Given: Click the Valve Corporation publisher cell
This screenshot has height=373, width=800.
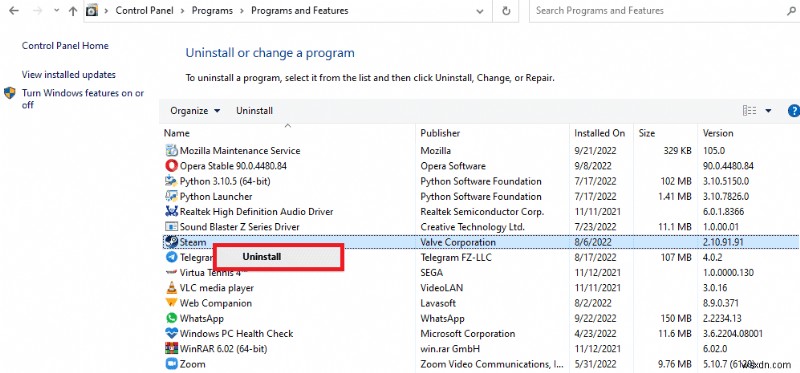Looking at the screenshot, I should click(458, 242).
